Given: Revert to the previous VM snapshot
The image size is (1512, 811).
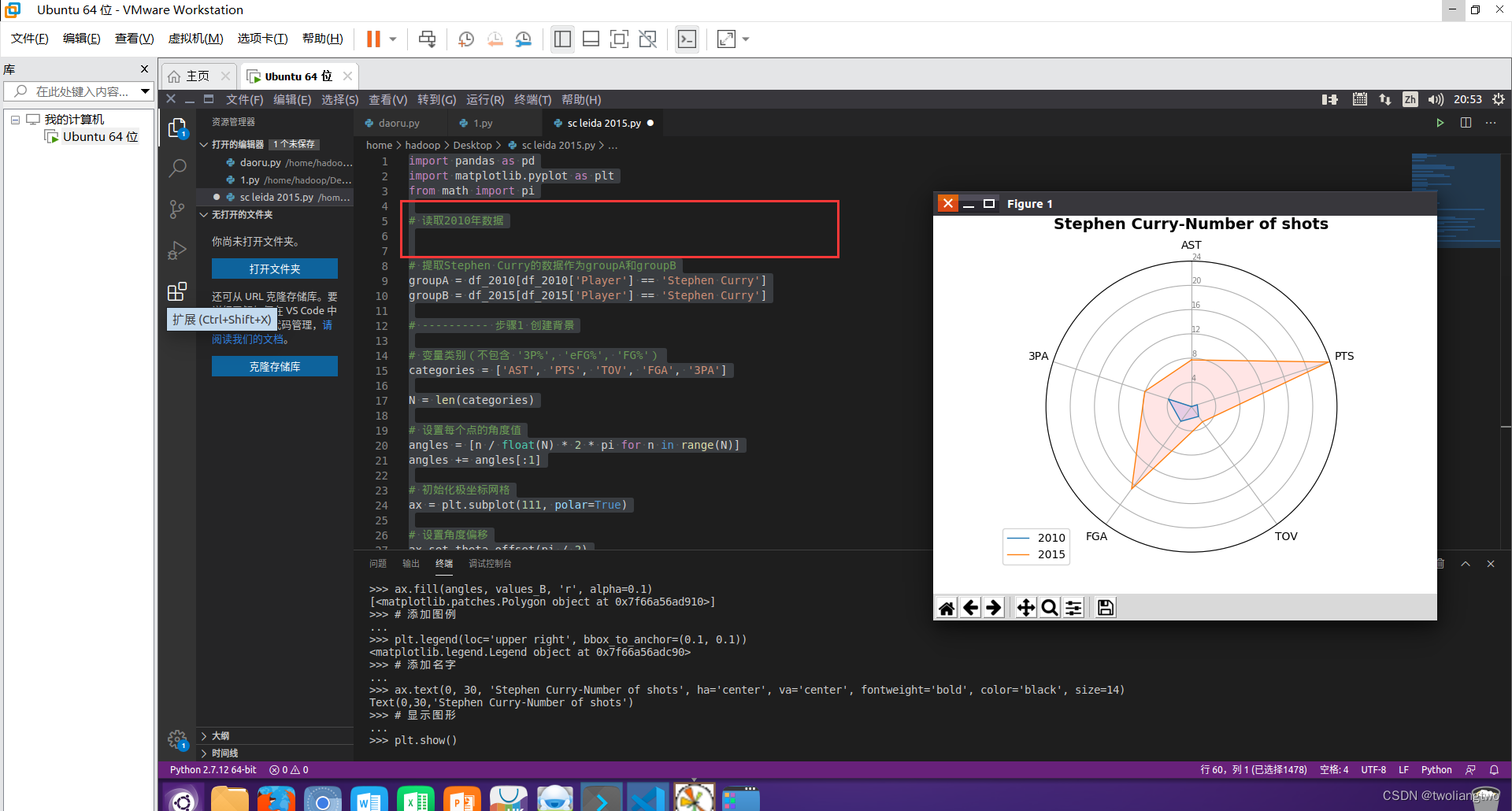Looking at the screenshot, I should coord(495,39).
